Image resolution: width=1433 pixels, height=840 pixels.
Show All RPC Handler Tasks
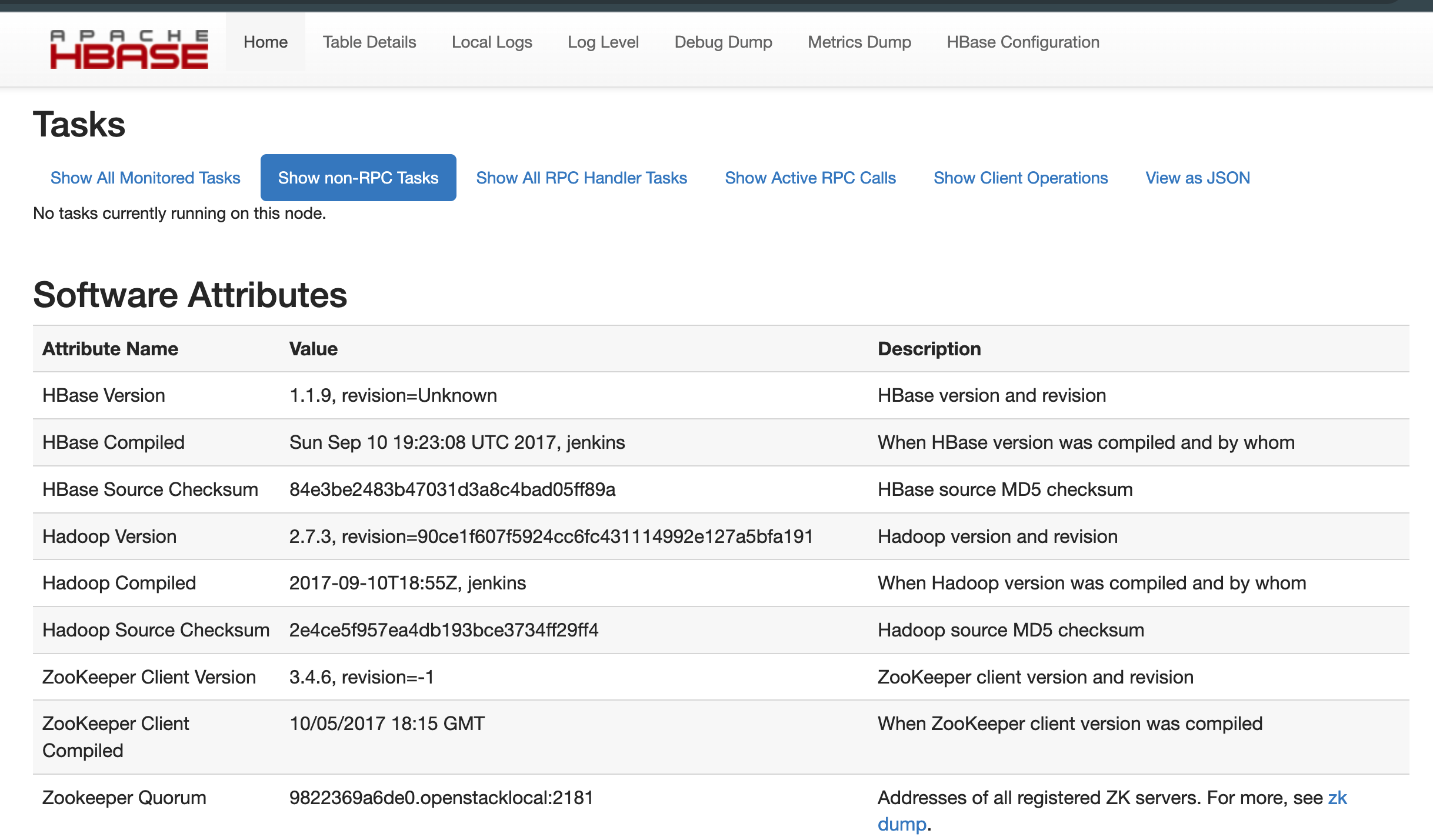[x=581, y=178]
